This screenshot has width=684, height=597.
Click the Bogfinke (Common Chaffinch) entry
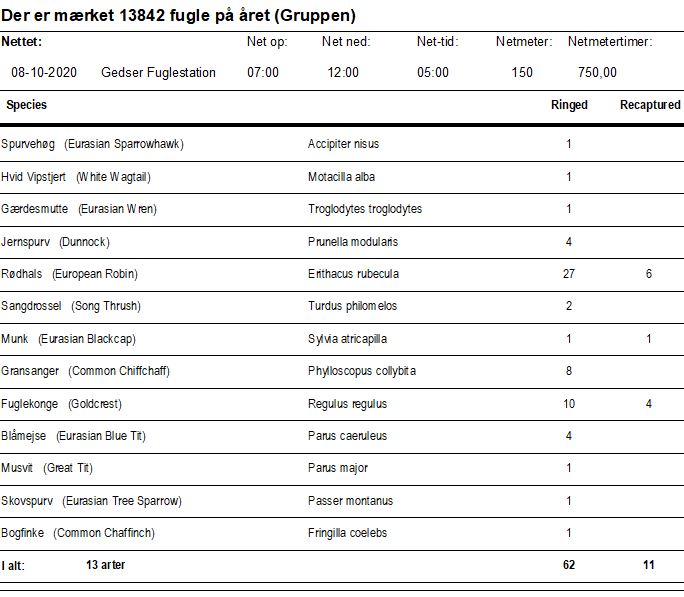(x=78, y=533)
